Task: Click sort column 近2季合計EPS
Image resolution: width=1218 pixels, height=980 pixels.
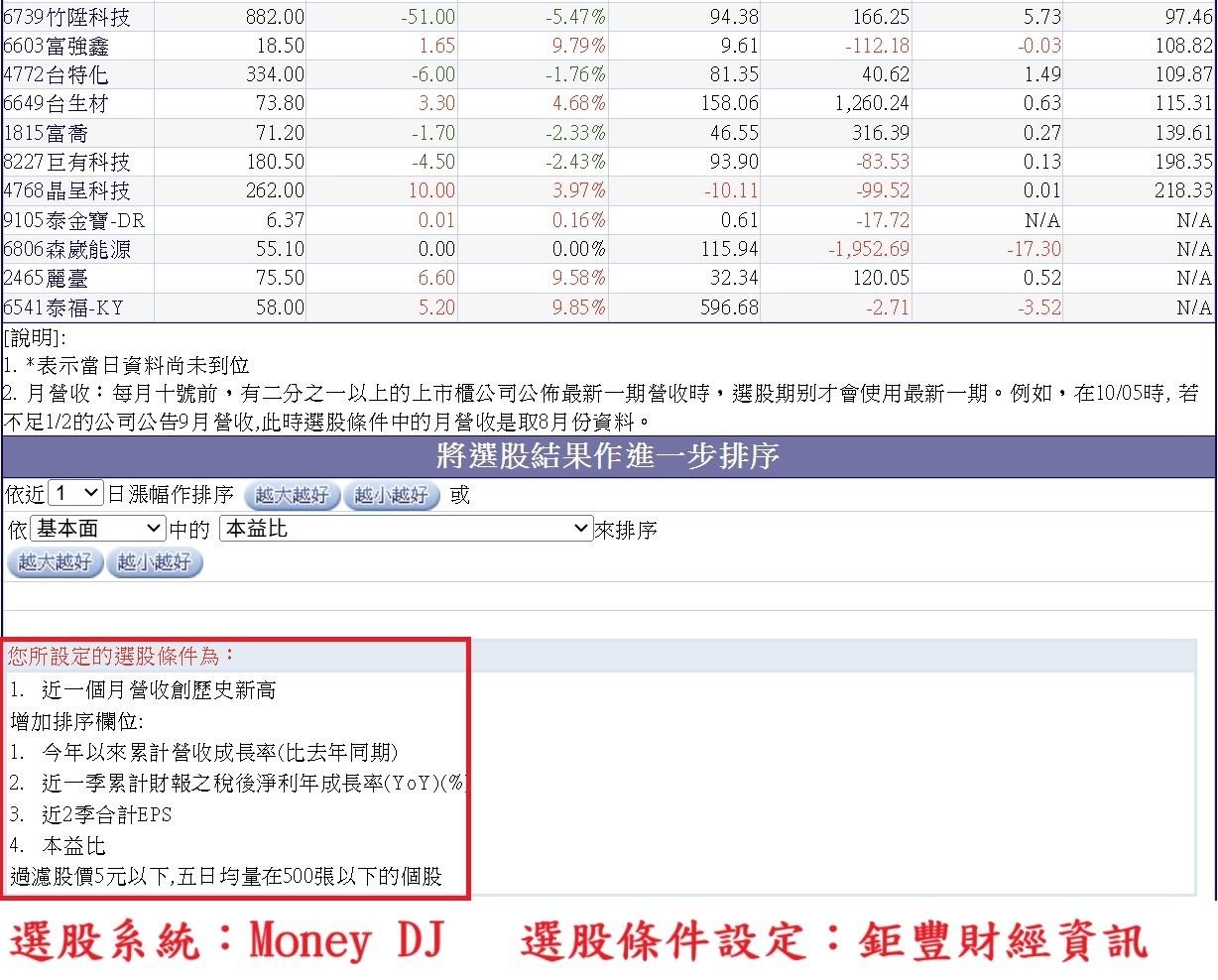Action: point(107,814)
